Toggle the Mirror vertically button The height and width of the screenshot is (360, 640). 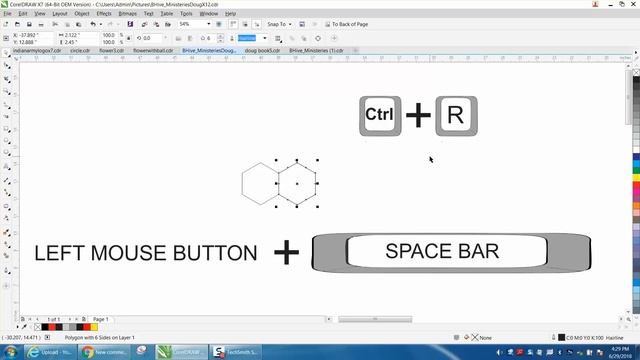pyautogui.click(x=190, y=38)
